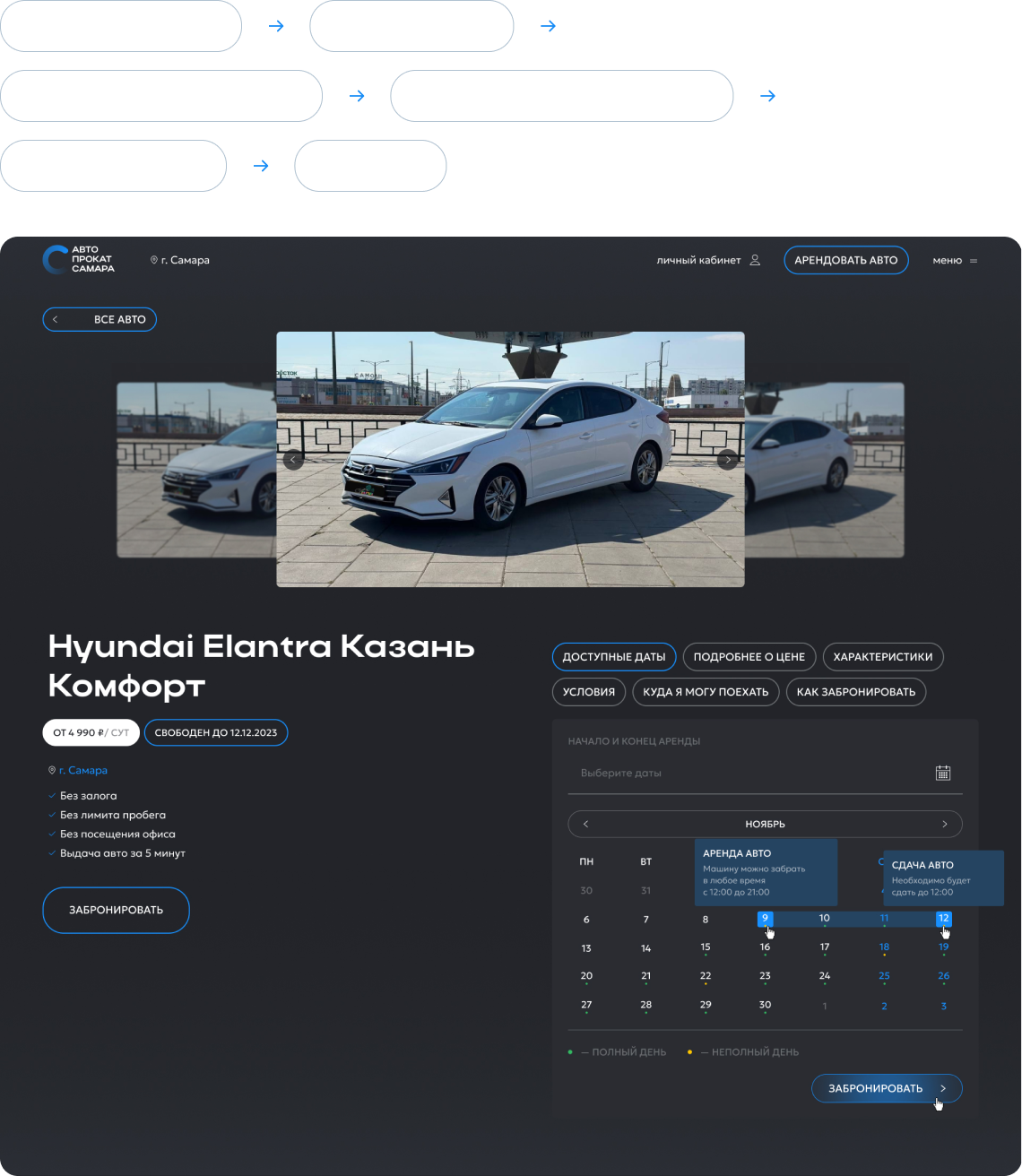Select day 28 in the calendar
Image resolution: width=1022 pixels, height=1176 pixels.
click(x=645, y=1006)
